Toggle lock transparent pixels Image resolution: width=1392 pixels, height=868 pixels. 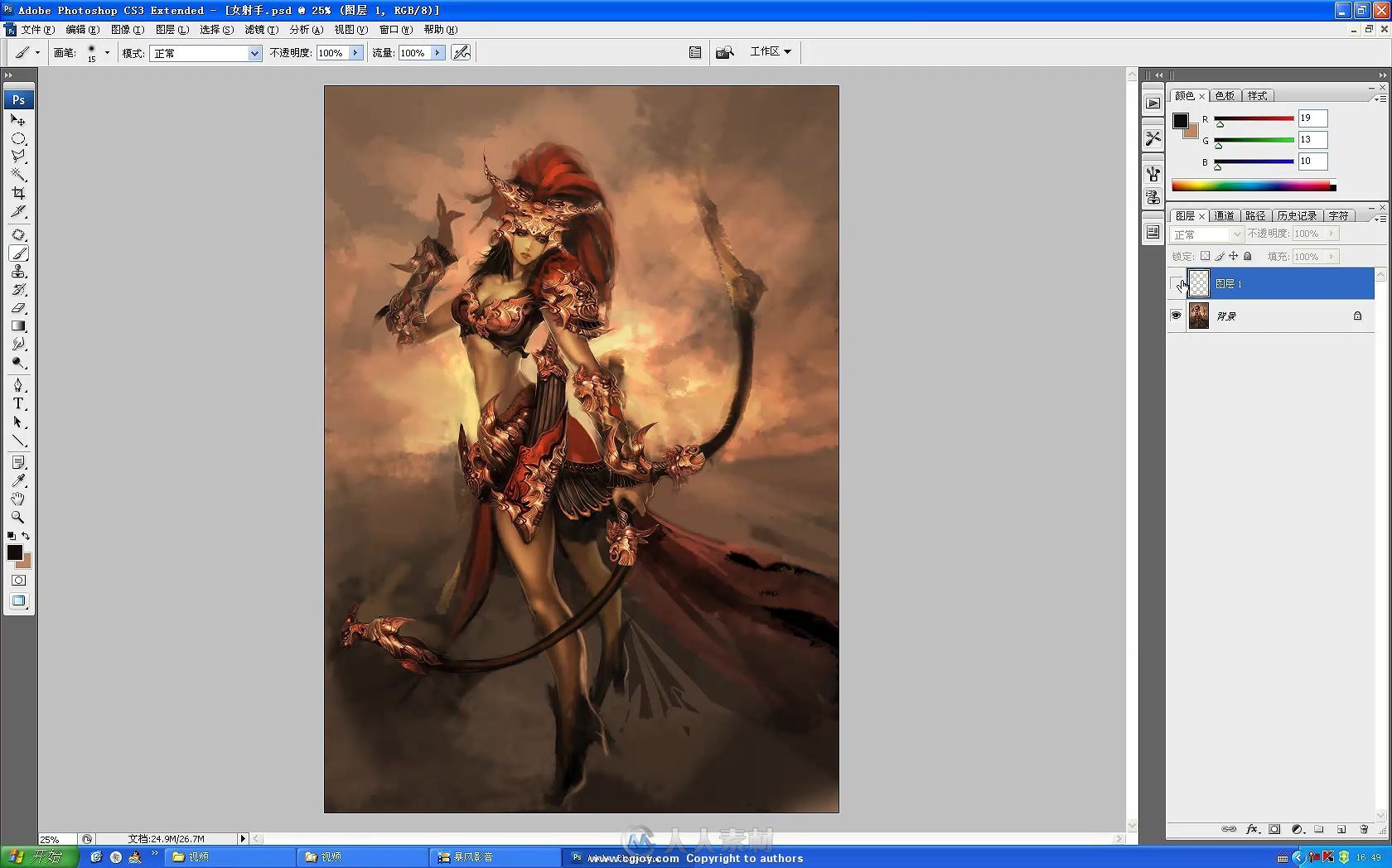point(1206,256)
